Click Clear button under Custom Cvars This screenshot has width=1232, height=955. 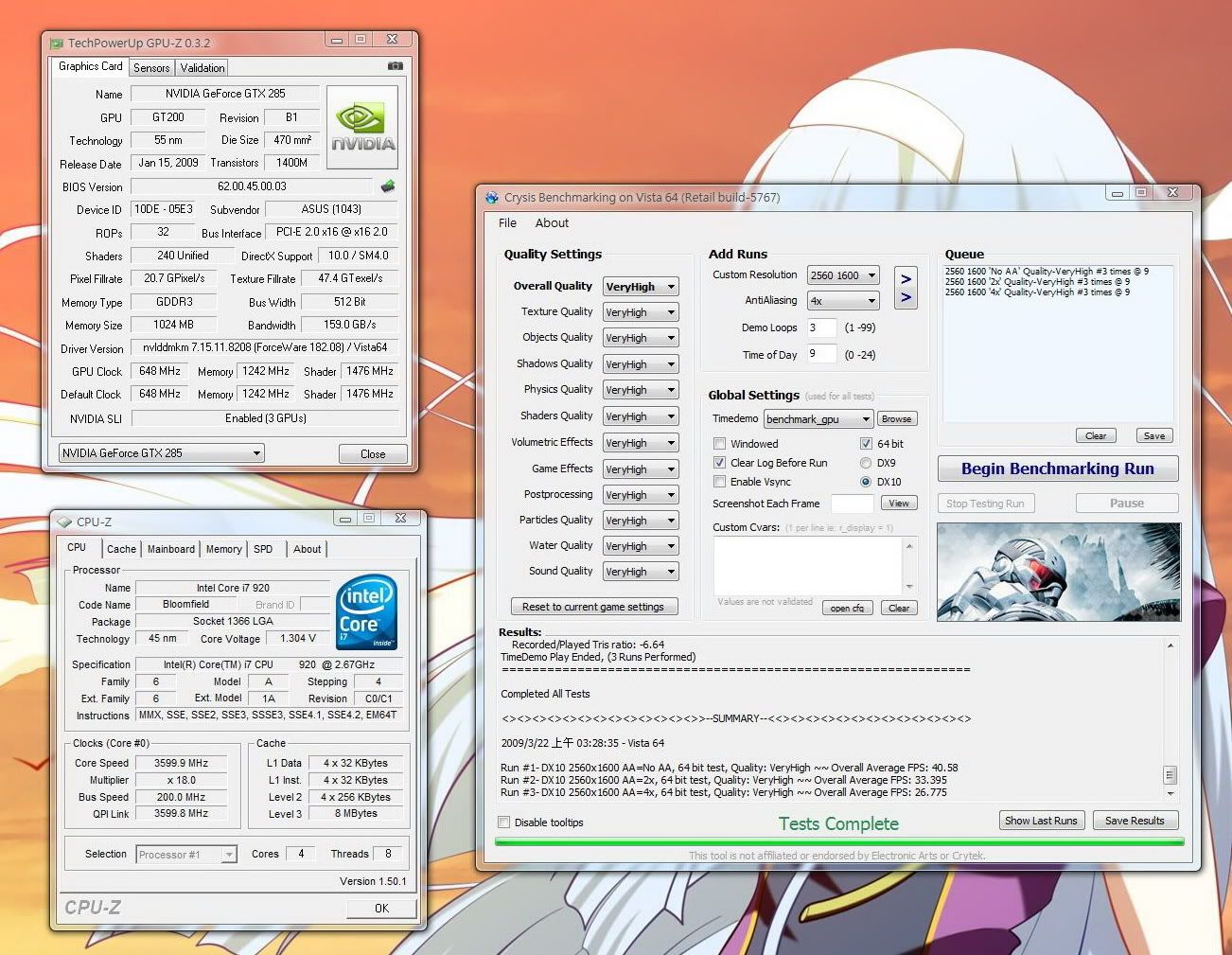(899, 609)
